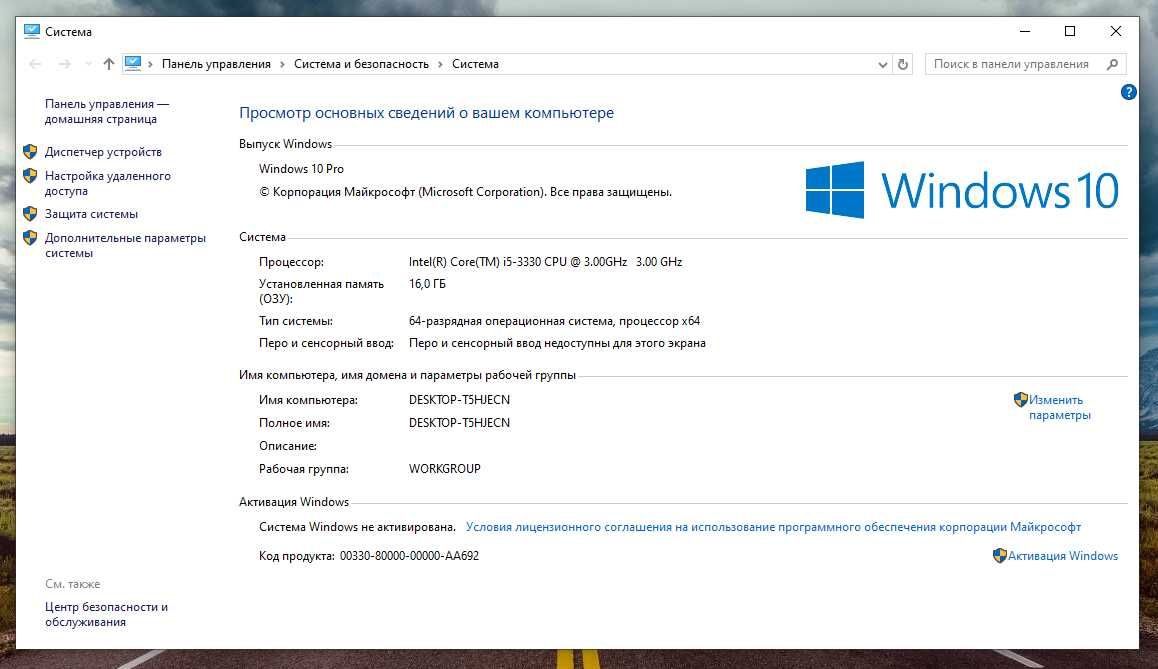Screen dimensions: 1158x669
Task: Open Microsoft license agreement terms link
Action: tap(773, 527)
